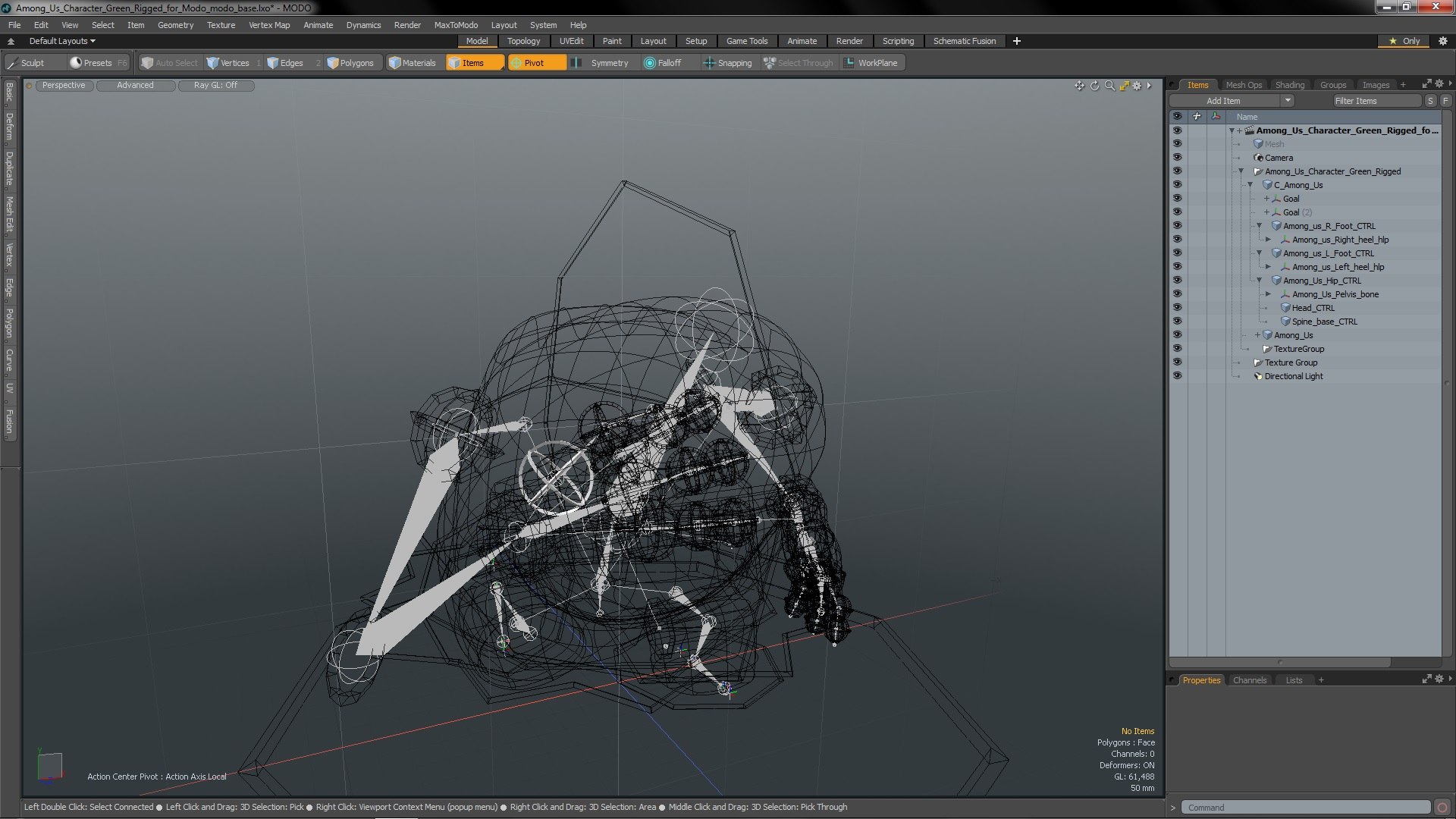The height and width of the screenshot is (819, 1456).
Task: Toggle Snapping
Action: pos(727,63)
